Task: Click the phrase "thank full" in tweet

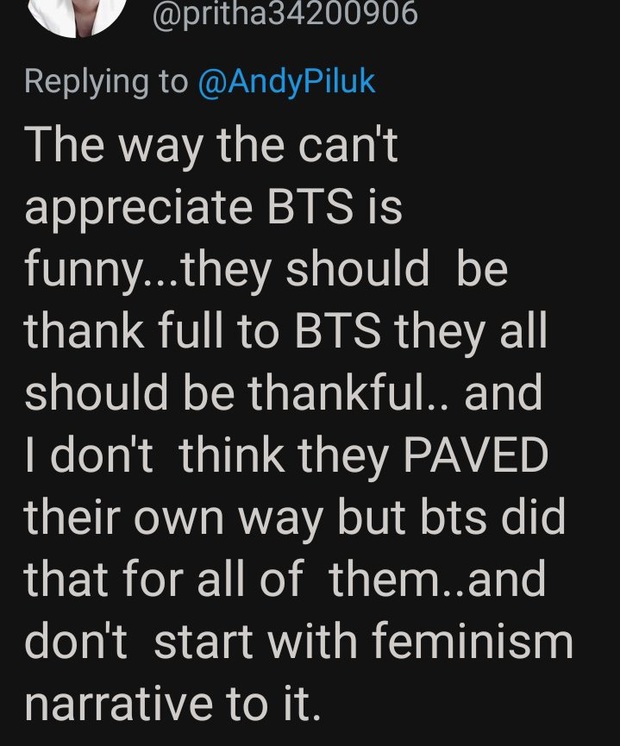Action: tap(124, 331)
